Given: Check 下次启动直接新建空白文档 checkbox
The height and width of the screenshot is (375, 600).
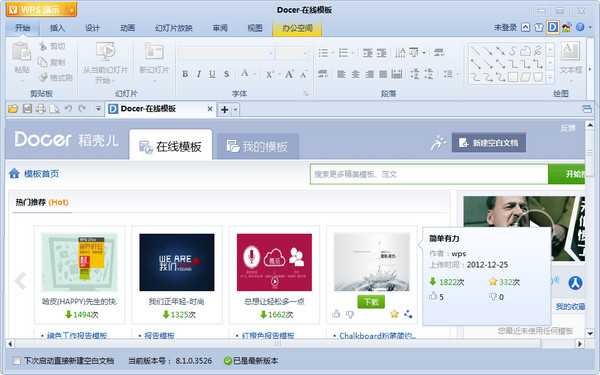Looking at the screenshot, I should tap(16, 360).
